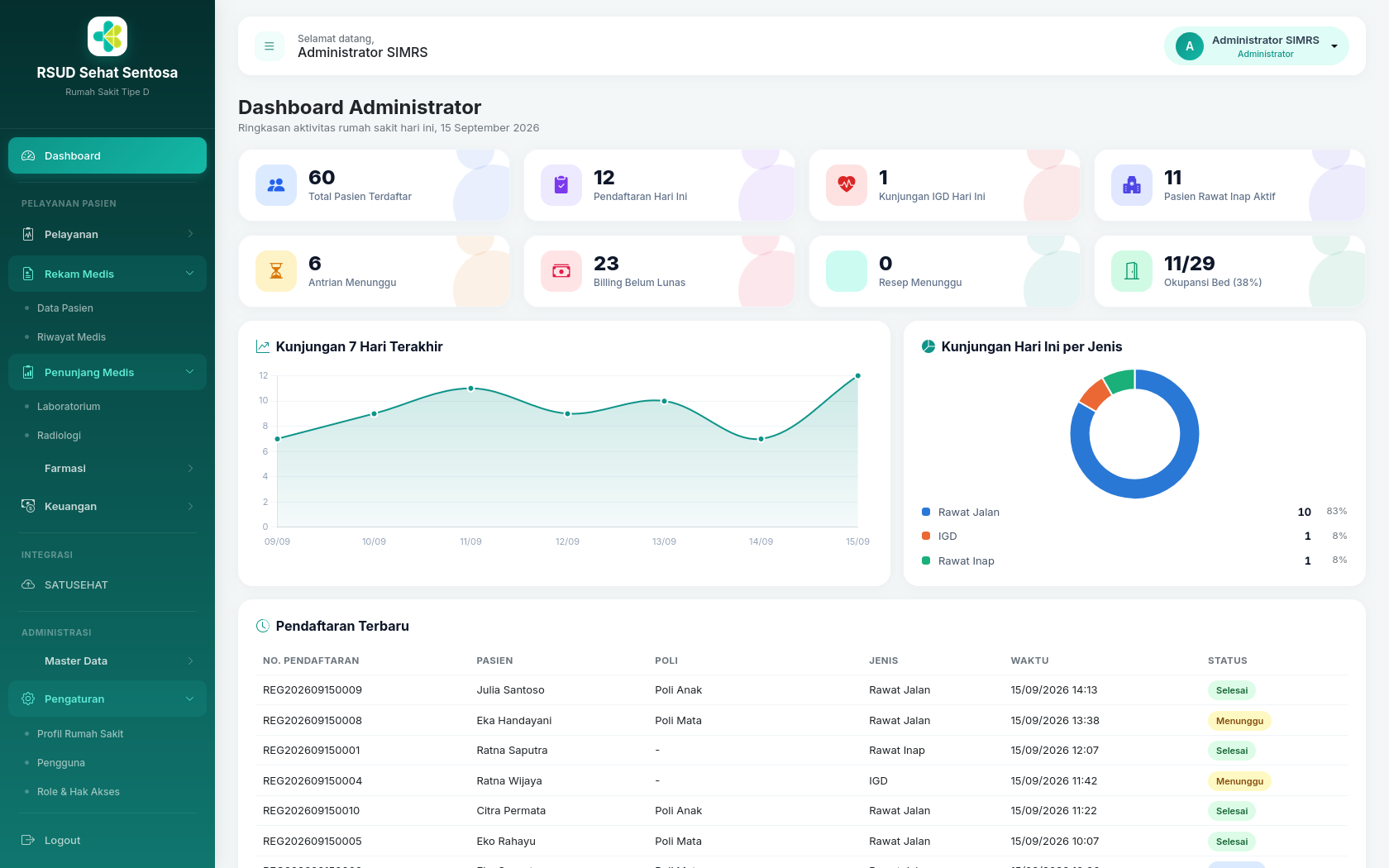
Task: Click the Billing Belum Lunas cash icon
Action: click(561, 271)
